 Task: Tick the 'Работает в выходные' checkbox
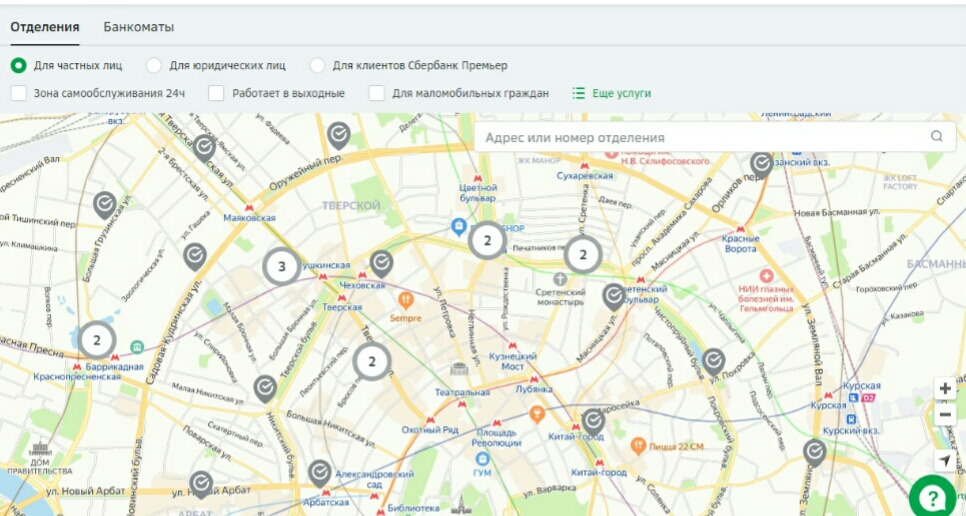216,93
